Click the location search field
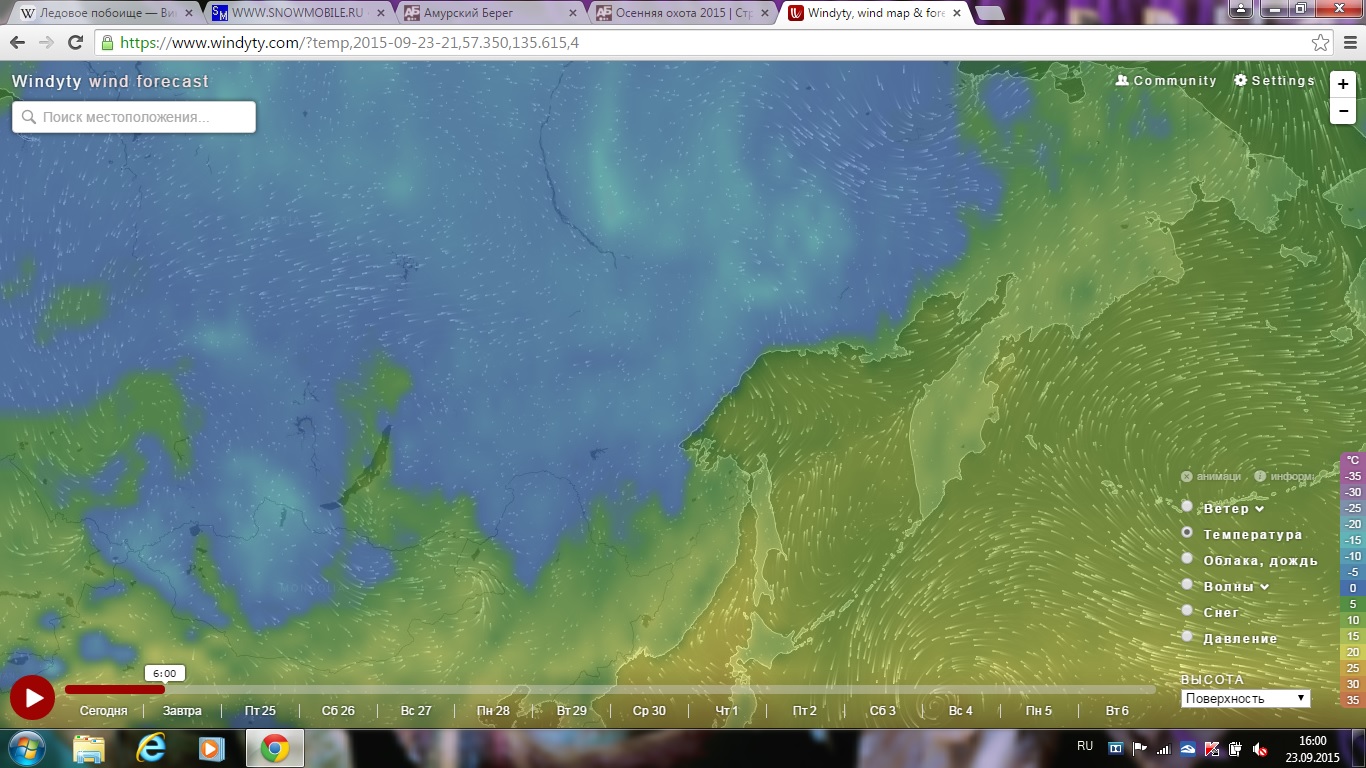 134,117
